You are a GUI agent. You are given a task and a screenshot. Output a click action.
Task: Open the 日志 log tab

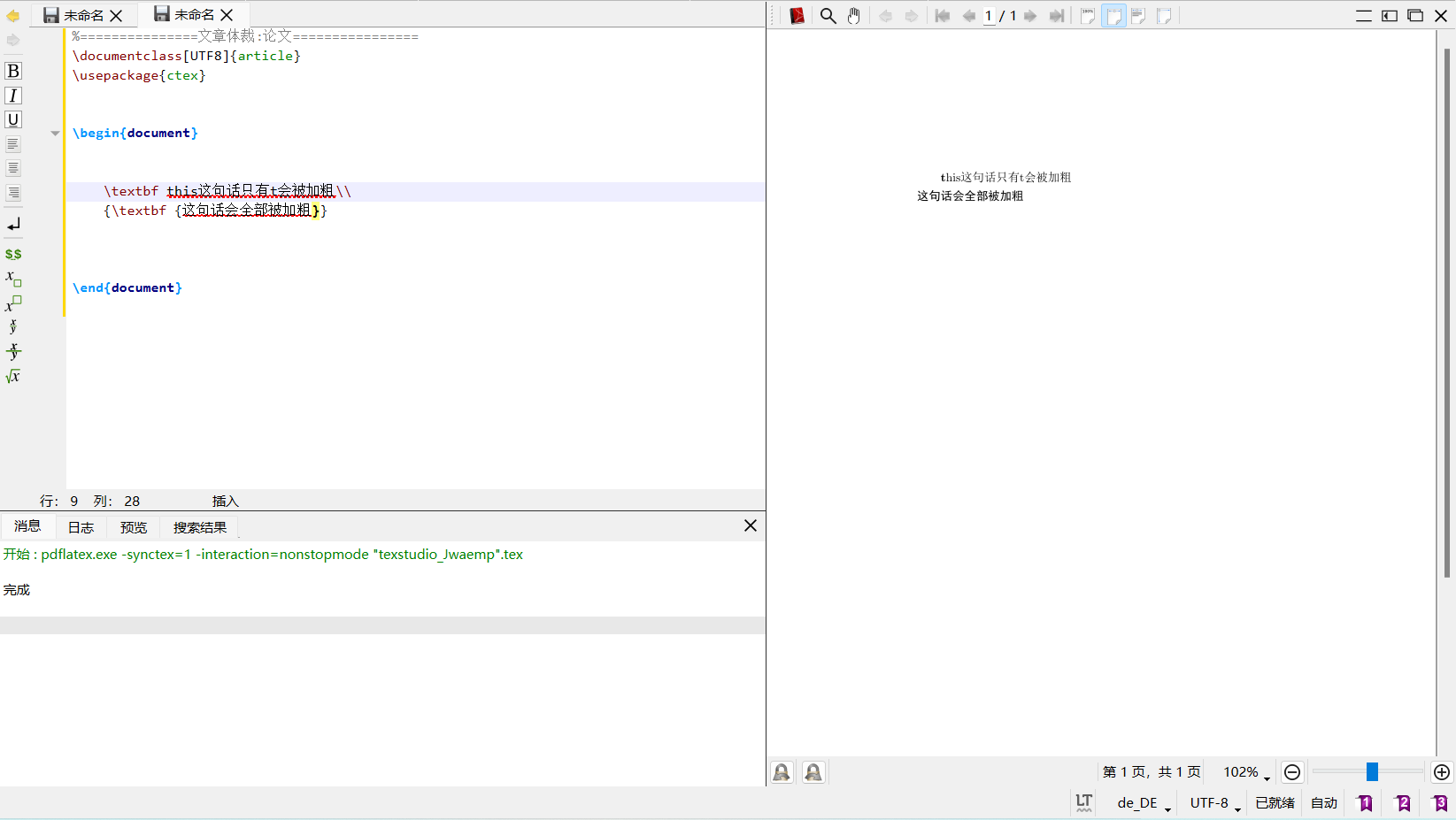click(x=81, y=528)
